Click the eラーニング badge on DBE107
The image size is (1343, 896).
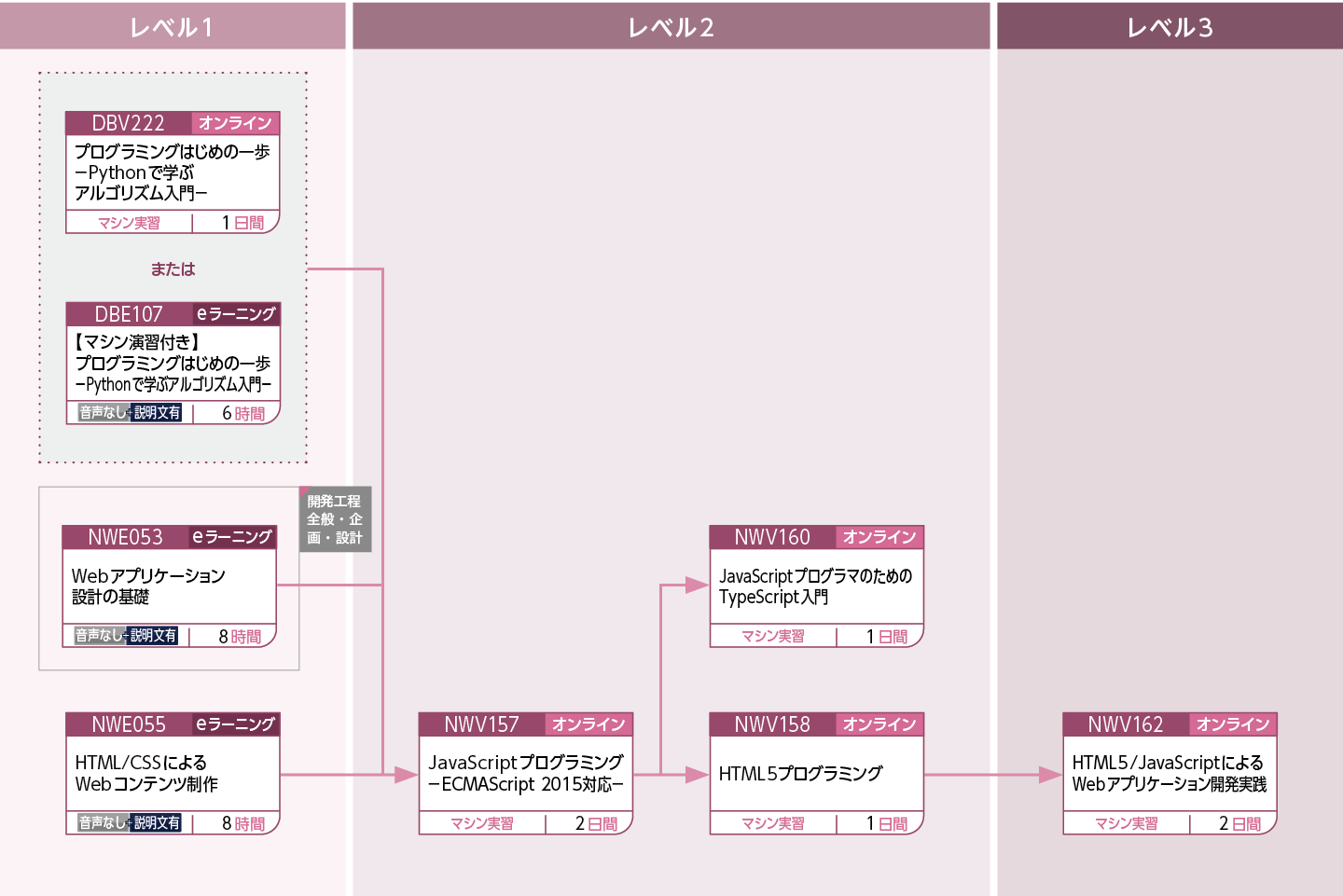click(236, 314)
